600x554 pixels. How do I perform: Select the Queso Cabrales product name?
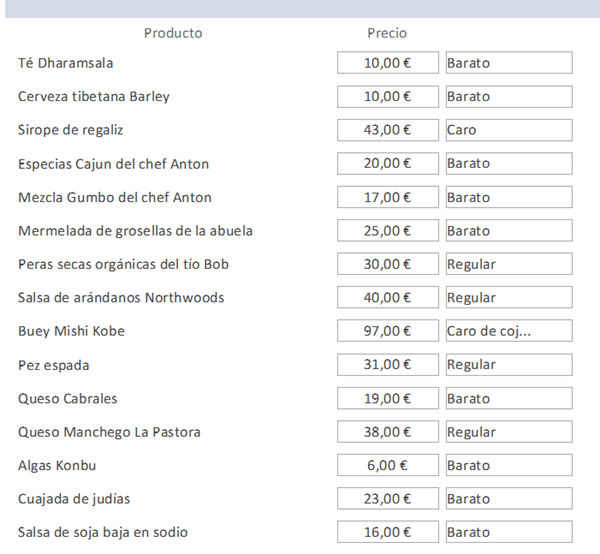click(68, 399)
